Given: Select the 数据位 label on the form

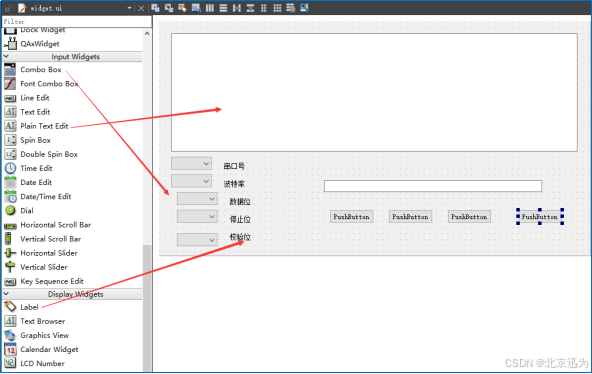Looking at the screenshot, I should point(240,202).
